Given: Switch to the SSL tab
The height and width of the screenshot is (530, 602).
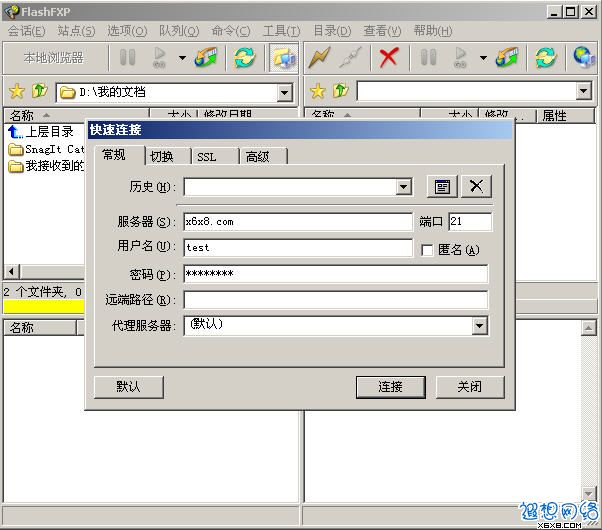Looking at the screenshot, I should coord(216,156).
